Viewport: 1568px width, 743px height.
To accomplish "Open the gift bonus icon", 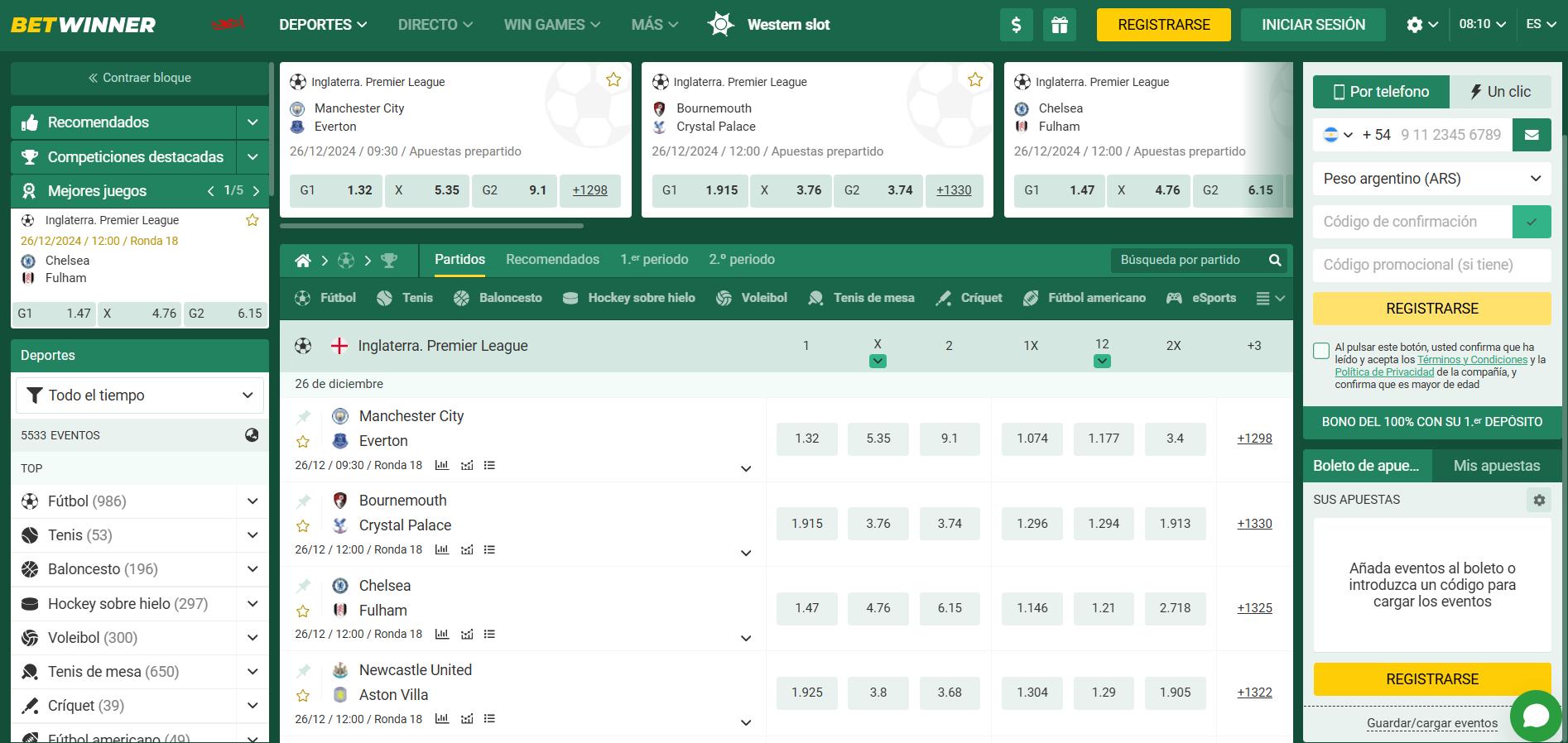I will click(x=1060, y=25).
